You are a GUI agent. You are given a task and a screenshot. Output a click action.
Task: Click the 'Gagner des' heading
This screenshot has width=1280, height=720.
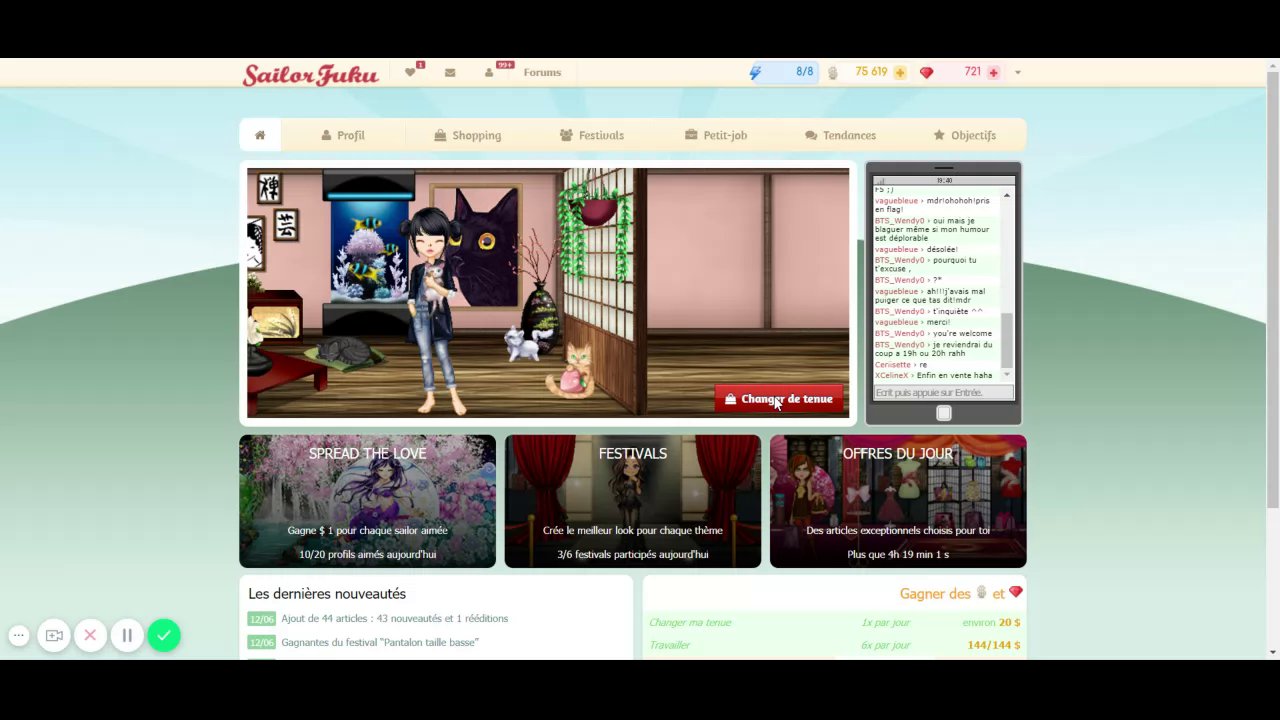935,594
